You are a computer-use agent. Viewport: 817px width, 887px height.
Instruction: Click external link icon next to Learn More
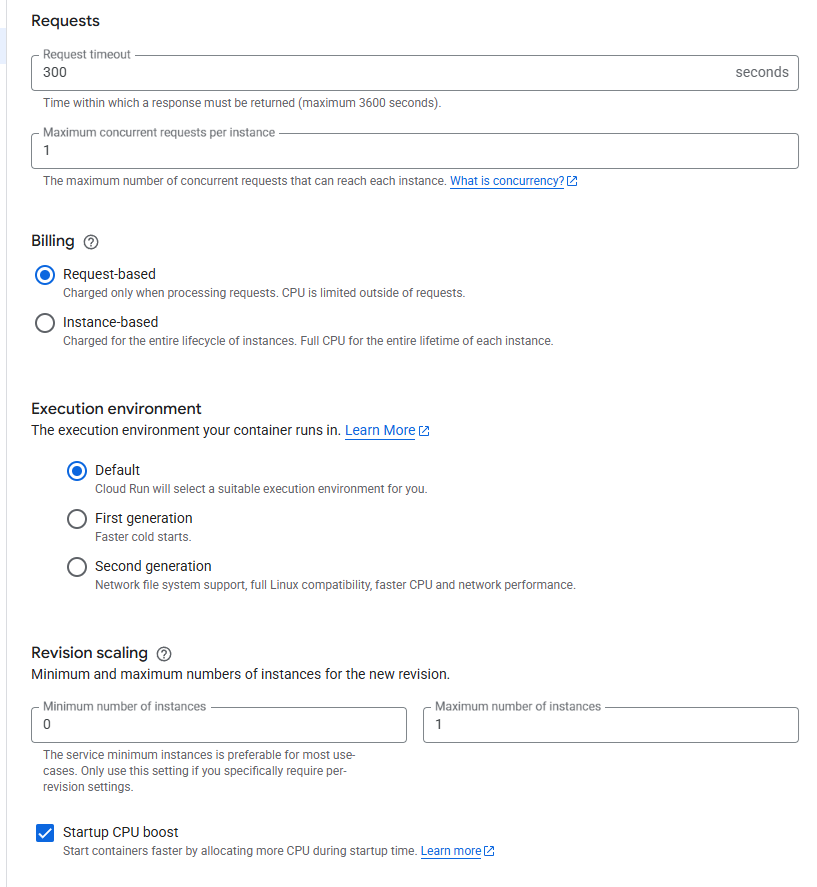[x=424, y=431]
